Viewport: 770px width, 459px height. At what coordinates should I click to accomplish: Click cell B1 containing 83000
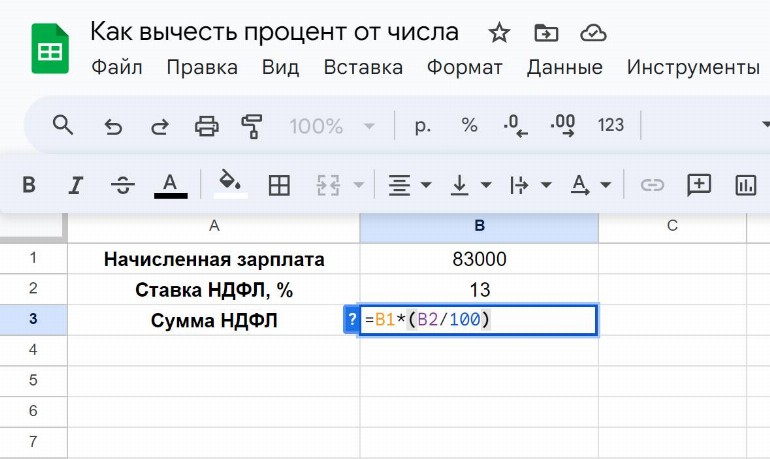point(479,259)
